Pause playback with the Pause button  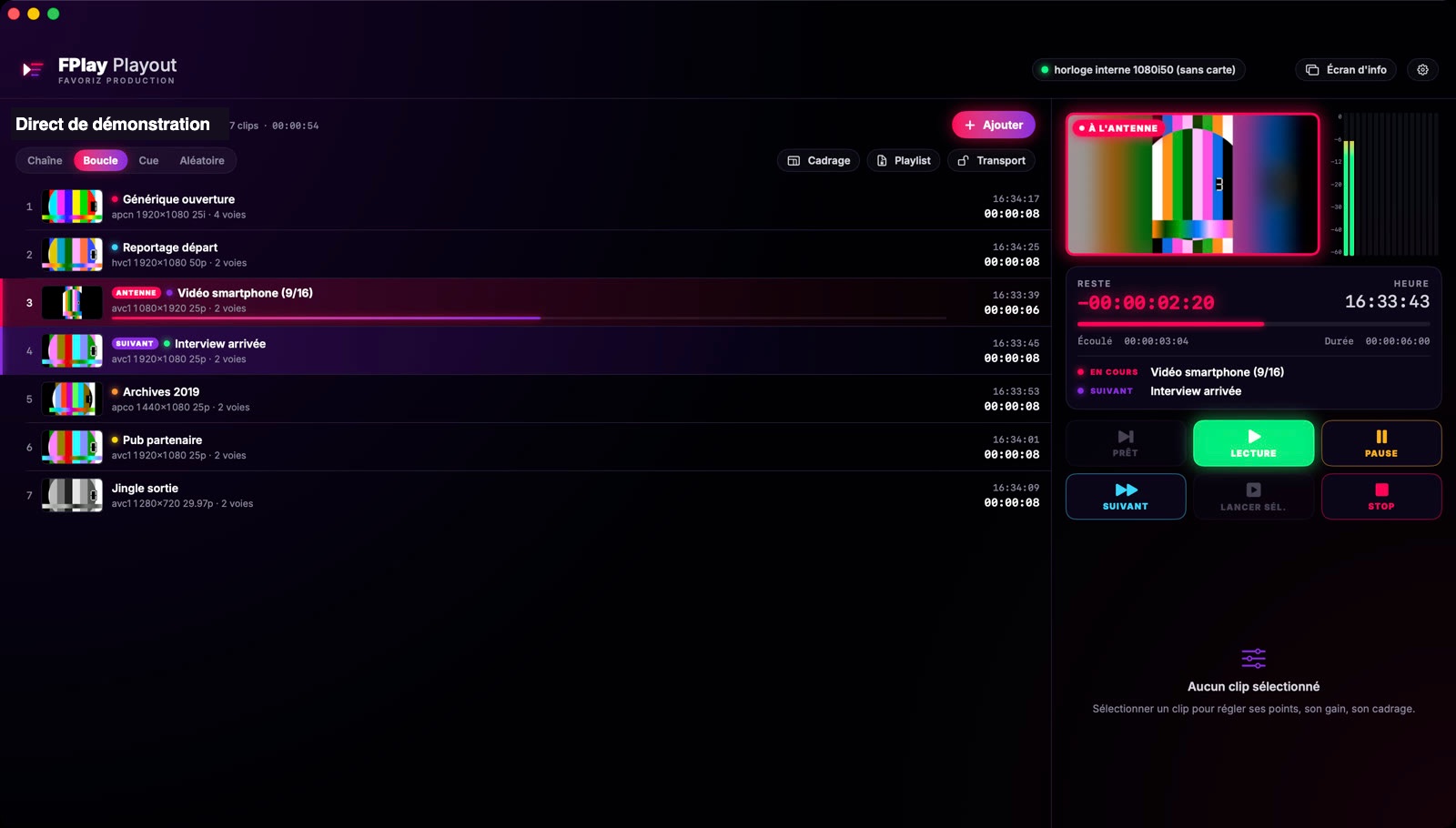(1381, 443)
